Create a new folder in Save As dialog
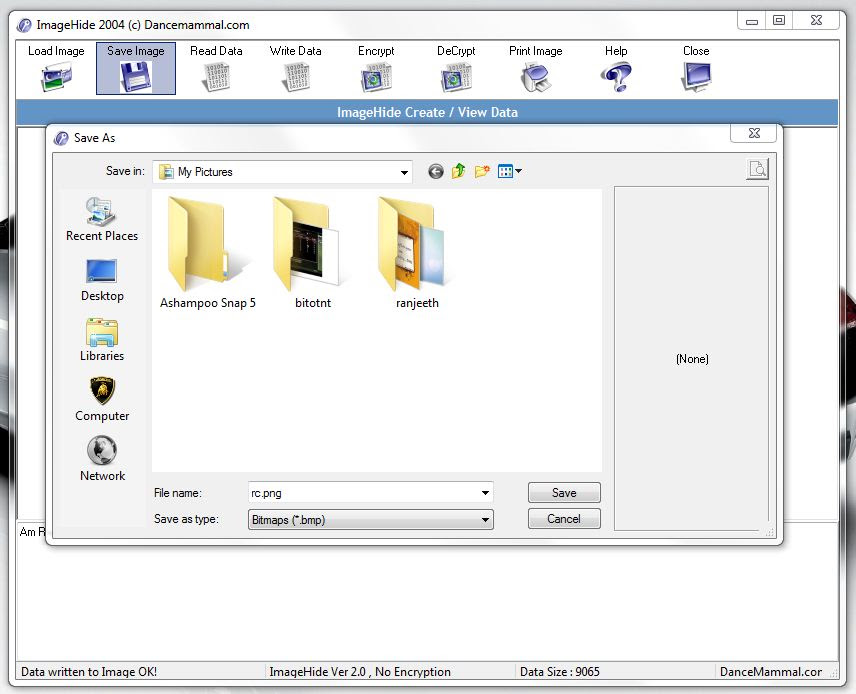 482,171
